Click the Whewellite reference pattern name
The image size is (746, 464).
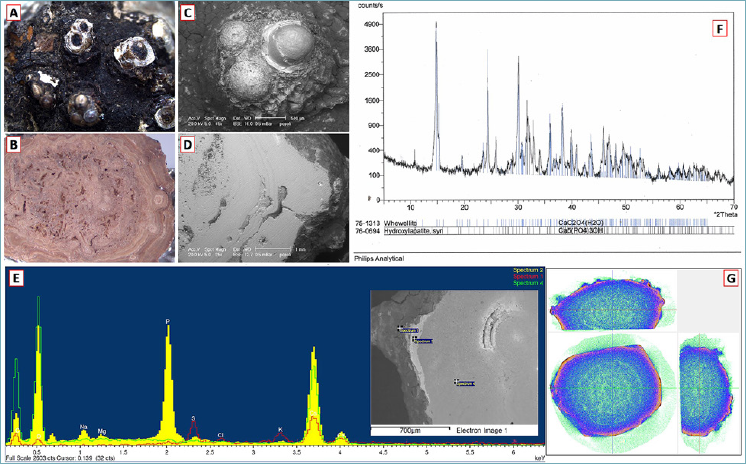[401, 222]
